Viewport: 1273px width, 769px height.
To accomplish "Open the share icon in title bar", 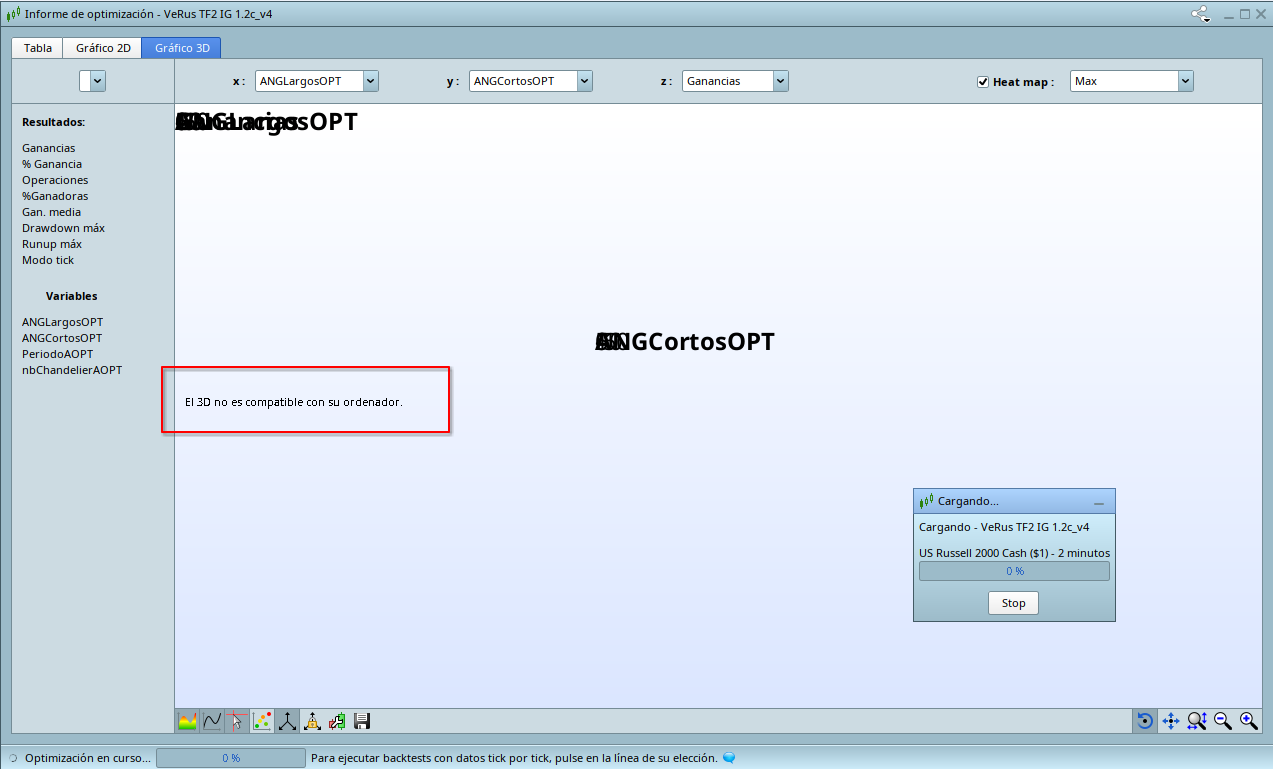I will [x=1200, y=14].
